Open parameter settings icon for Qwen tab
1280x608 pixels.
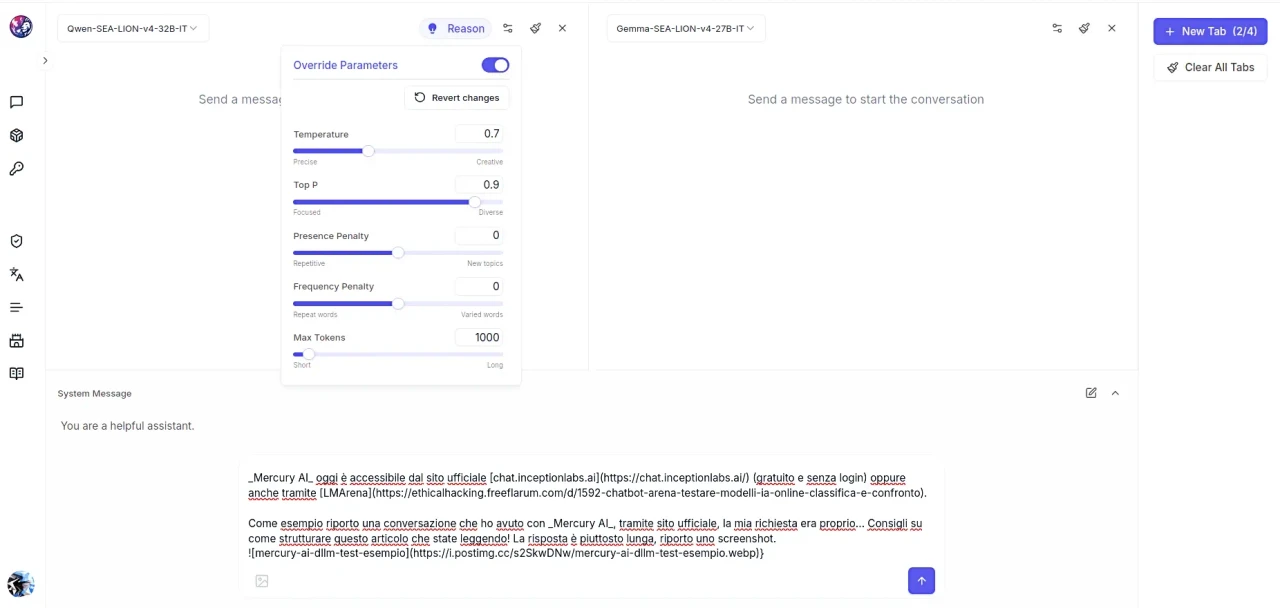(508, 29)
